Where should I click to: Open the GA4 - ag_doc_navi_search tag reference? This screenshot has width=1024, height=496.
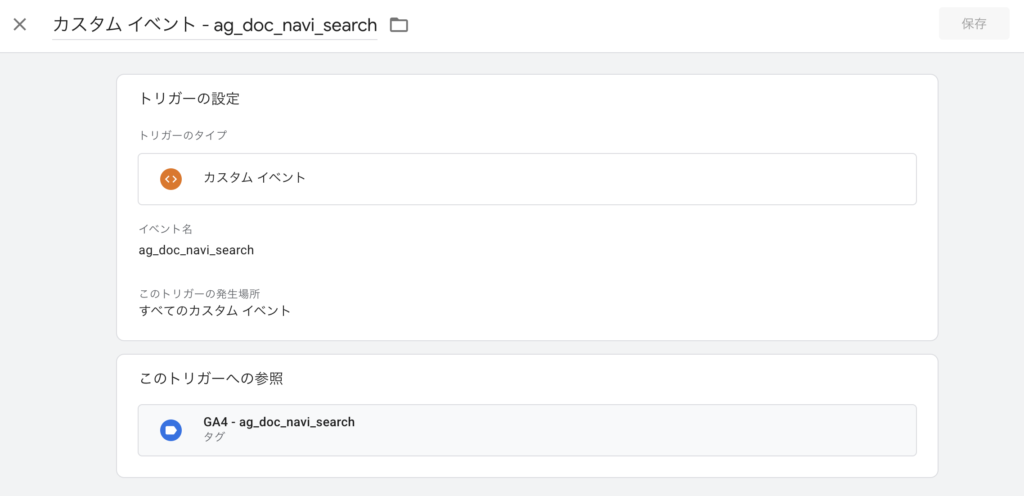tap(279, 422)
